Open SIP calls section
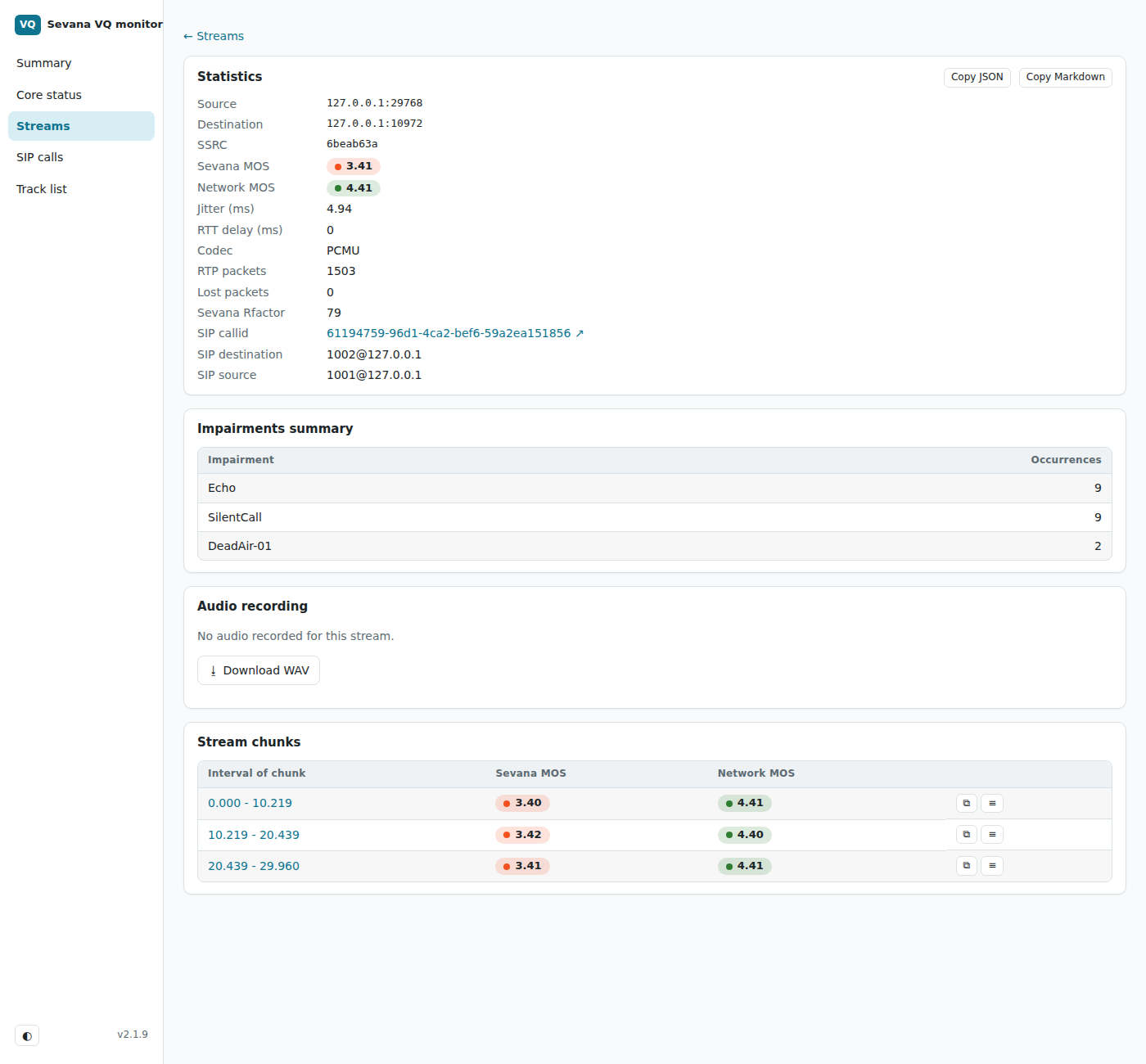1146x1064 pixels. coord(81,157)
